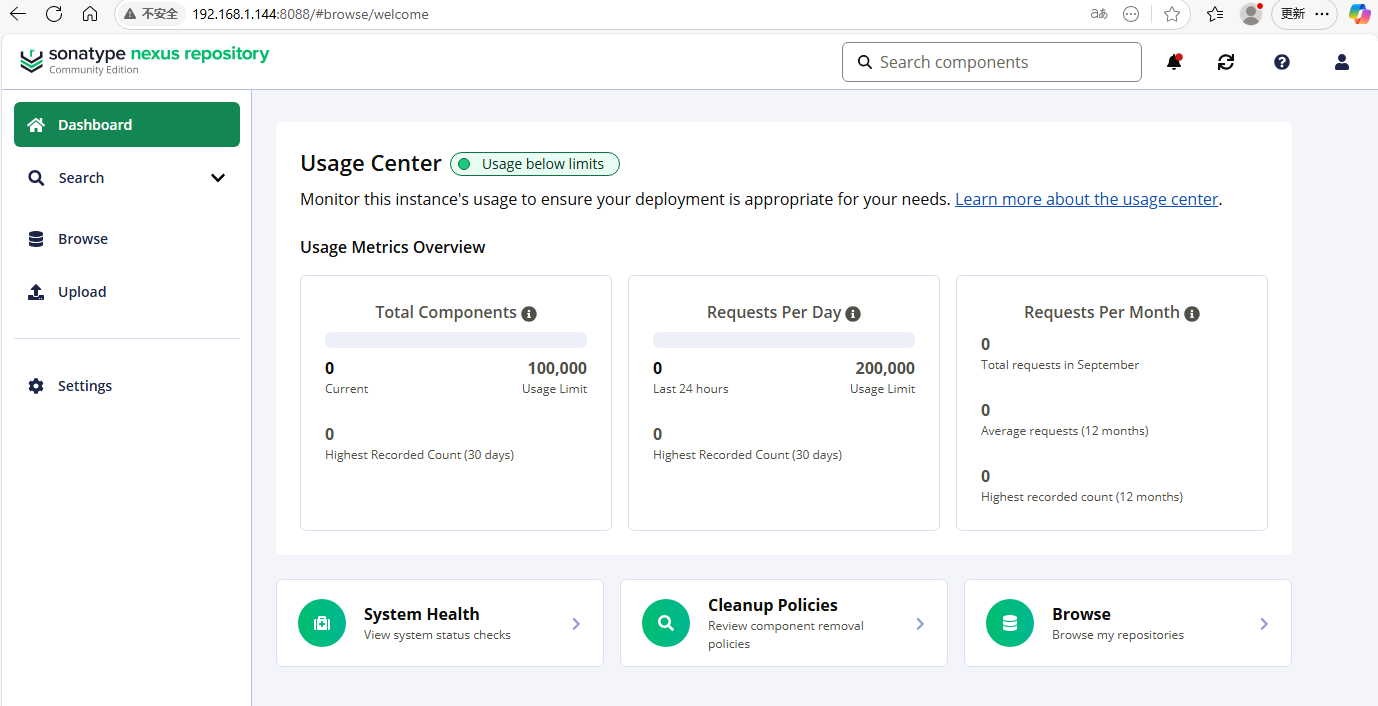Click the Total Components info icon
Viewport: 1378px width, 706px height.
point(529,314)
